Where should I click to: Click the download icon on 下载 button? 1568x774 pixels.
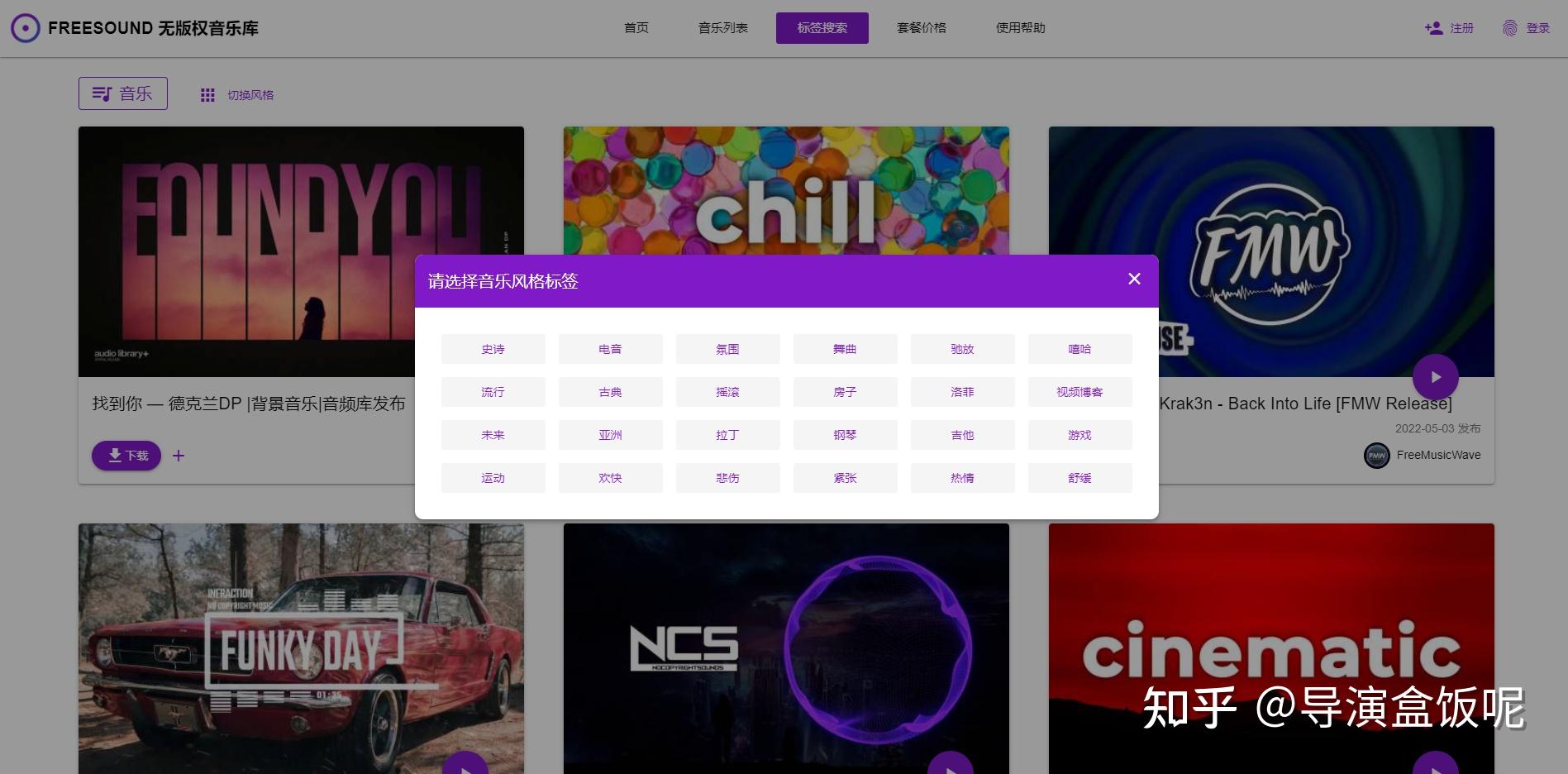[114, 456]
